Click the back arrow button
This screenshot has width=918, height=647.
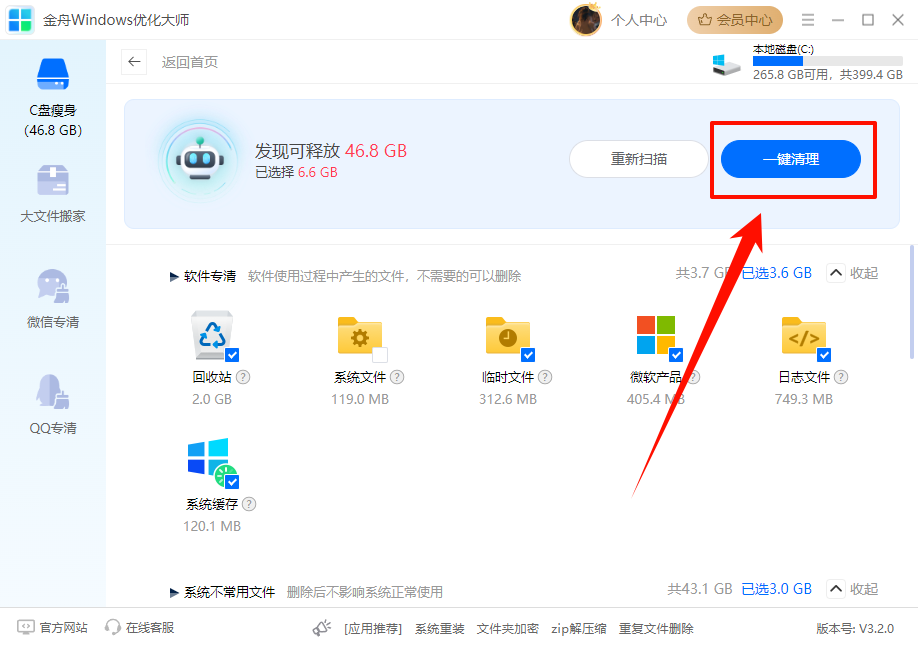point(134,61)
